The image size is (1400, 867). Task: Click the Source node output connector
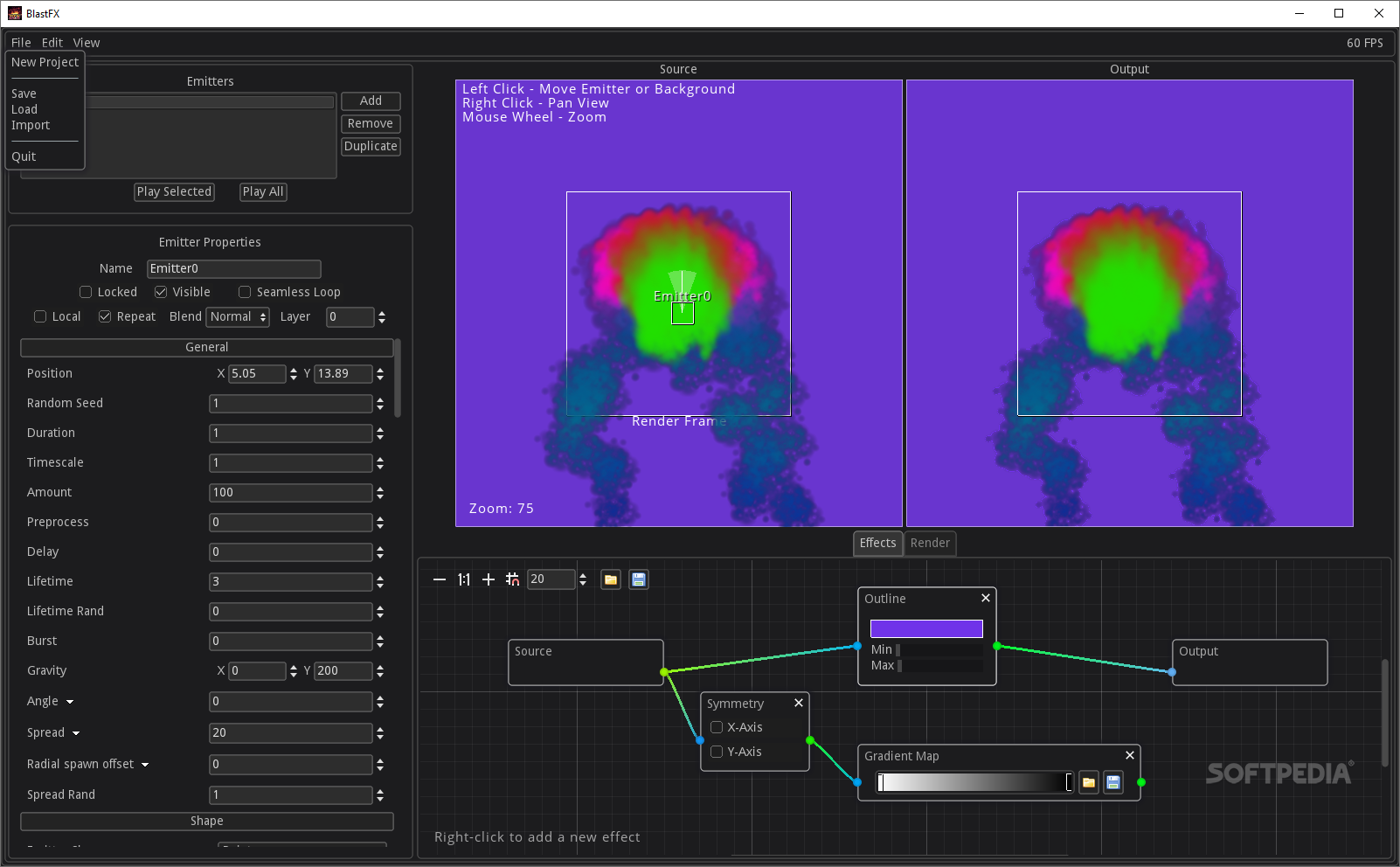tap(664, 672)
